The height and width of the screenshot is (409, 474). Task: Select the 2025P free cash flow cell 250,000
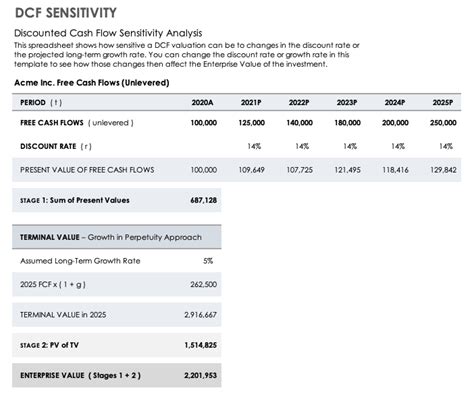[443, 123]
